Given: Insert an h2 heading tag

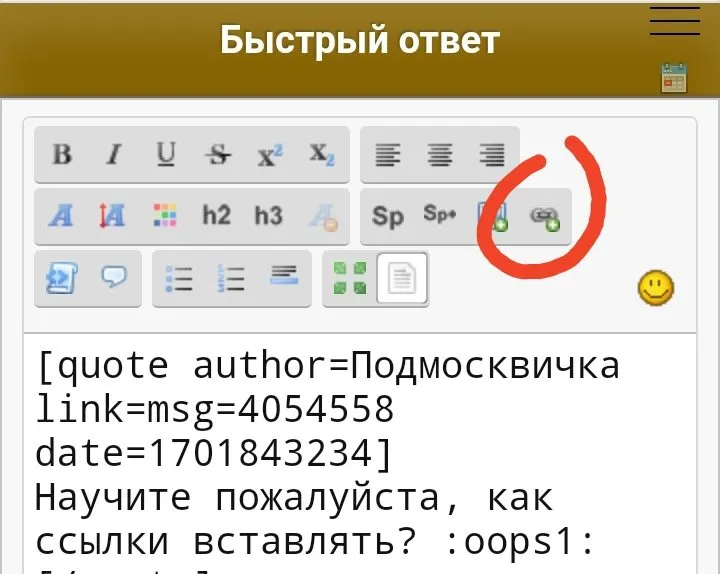Looking at the screenshot, I should 217,215.
